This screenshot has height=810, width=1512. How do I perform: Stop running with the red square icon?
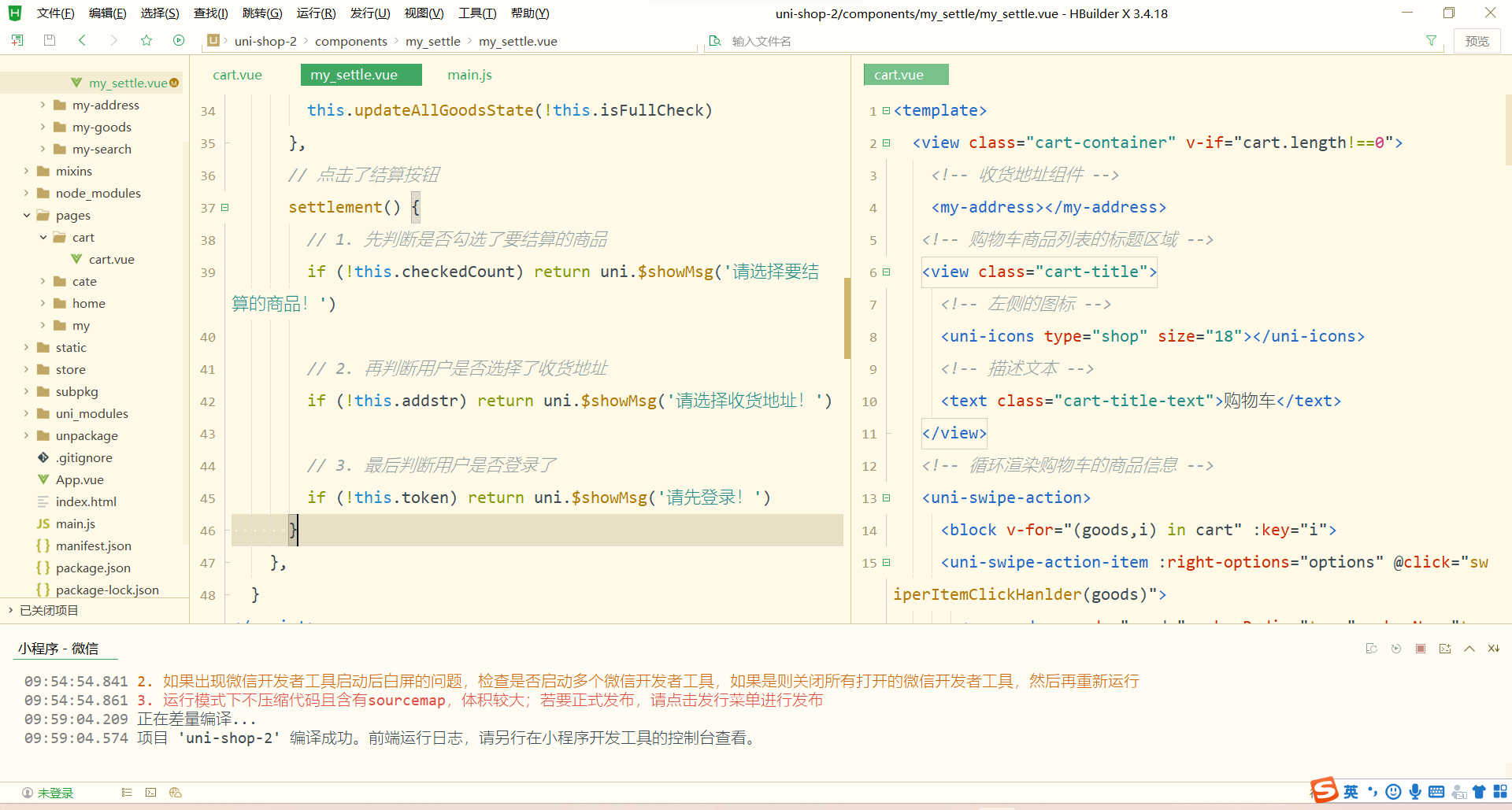tap(1421, 649)
